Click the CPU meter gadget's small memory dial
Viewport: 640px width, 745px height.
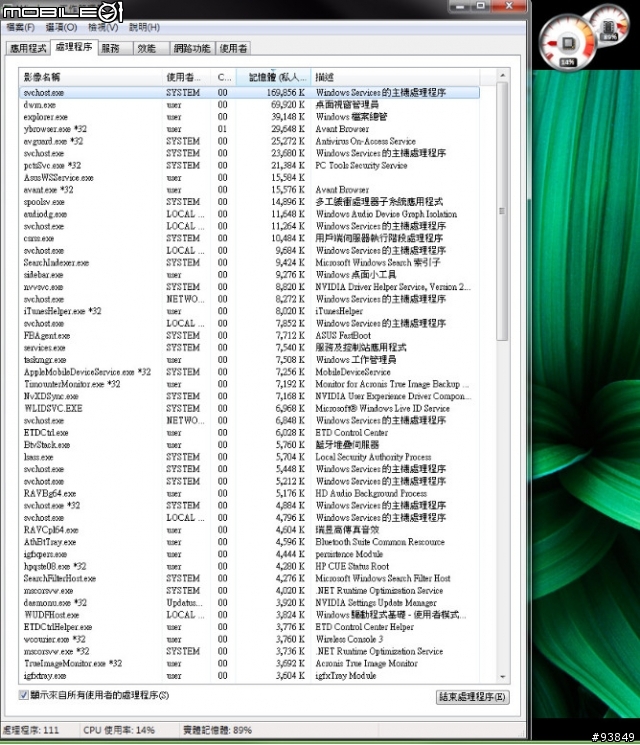(610, 26)
